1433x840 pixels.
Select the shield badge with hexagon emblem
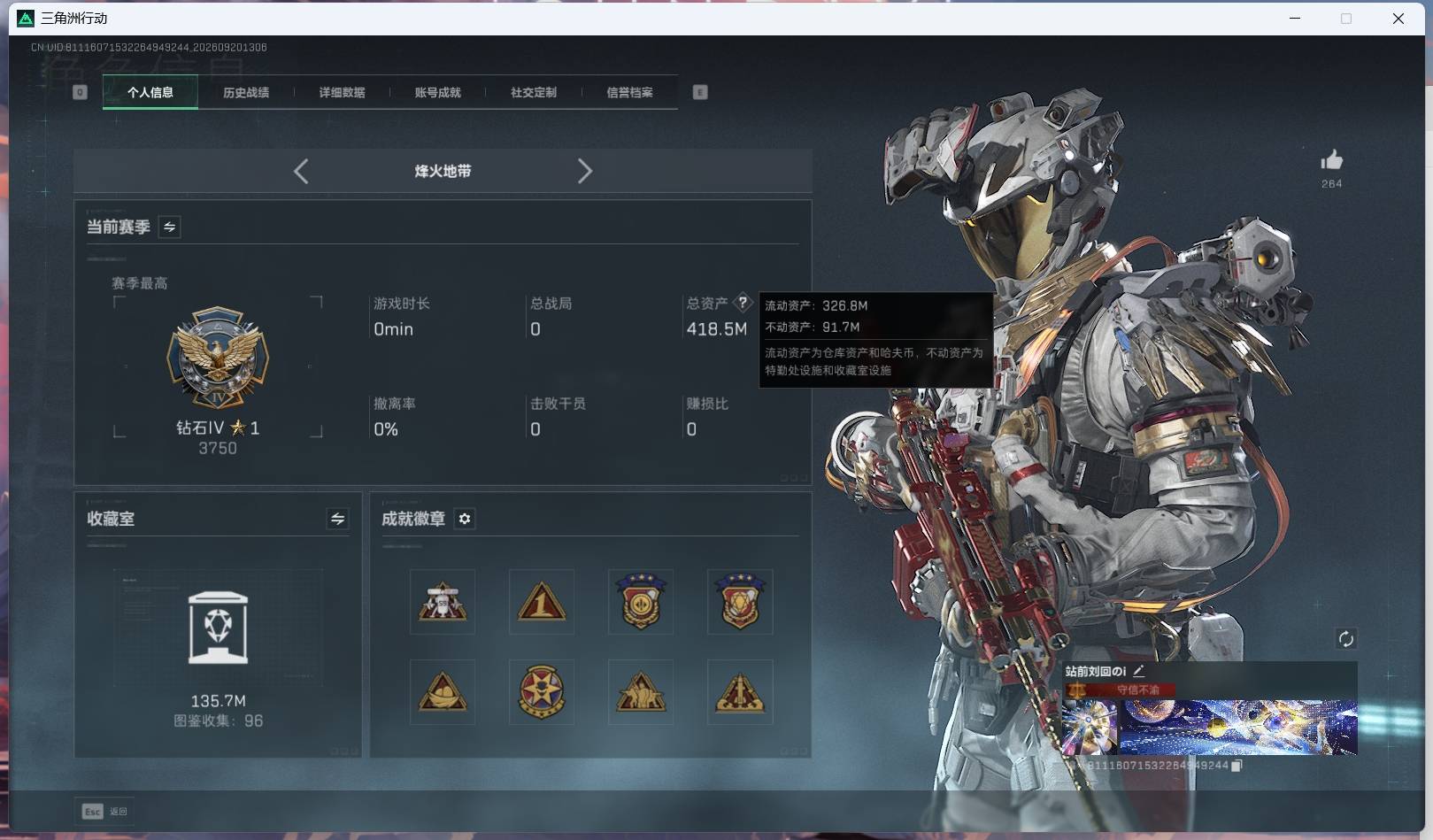pyautogui.click(x=740, y=602)
